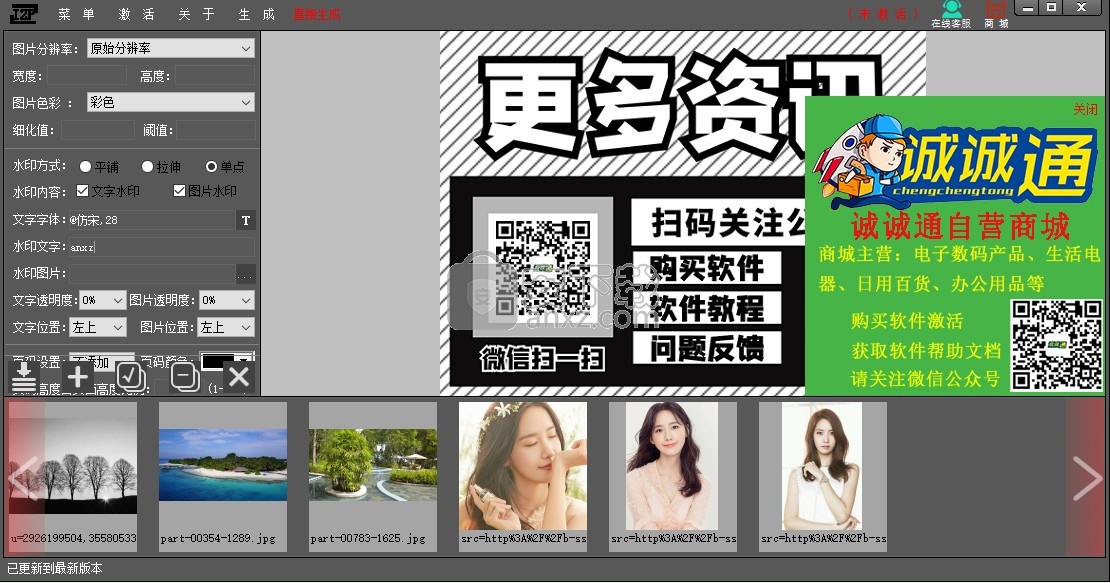
Task: Click the 诚诚通自营商城 ad heading
Action: tap(960, 227)
